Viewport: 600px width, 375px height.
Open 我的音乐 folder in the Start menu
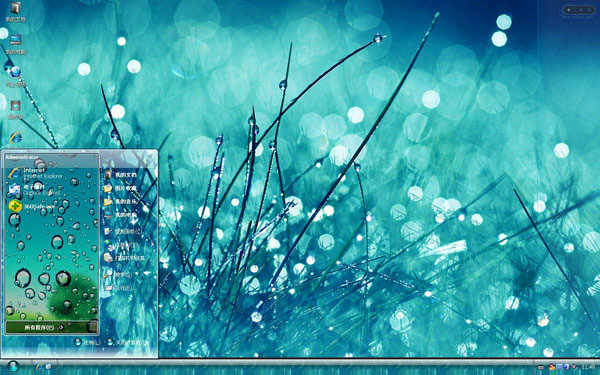(x=121, y=201)
